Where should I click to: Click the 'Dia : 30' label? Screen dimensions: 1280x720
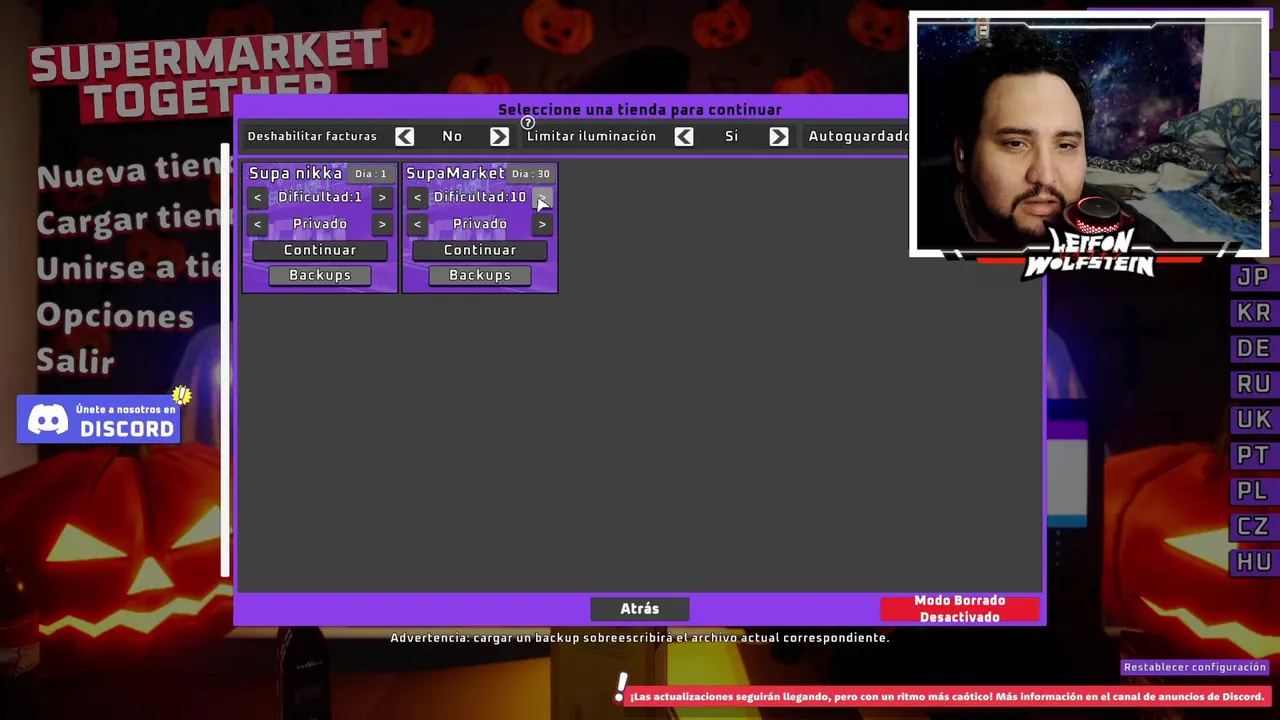point(530,174)
